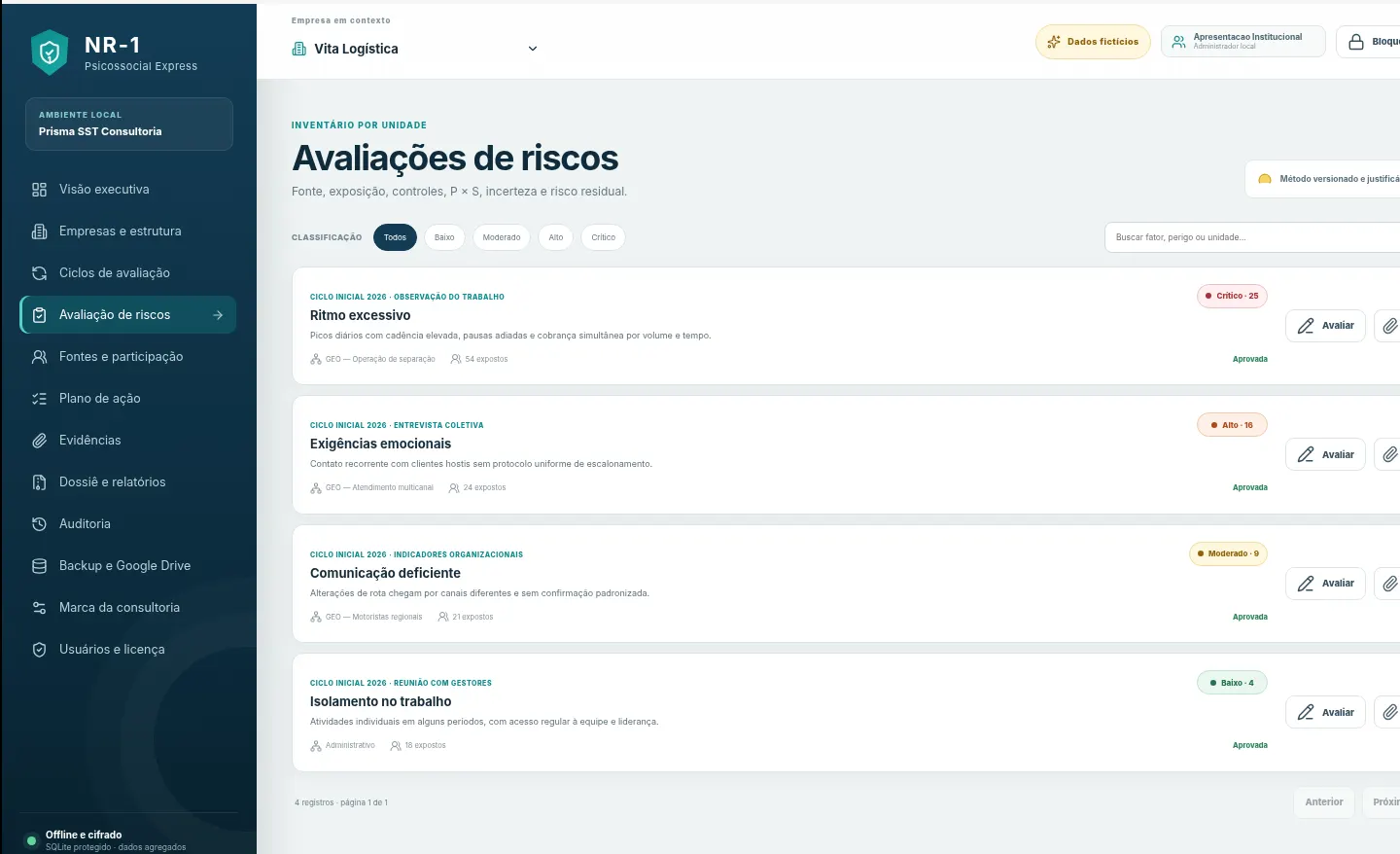The width and height of the screenshot is (1400, 854).
Task: Click the Usuários e licença shield icon
Action: [x=39, y=650]
